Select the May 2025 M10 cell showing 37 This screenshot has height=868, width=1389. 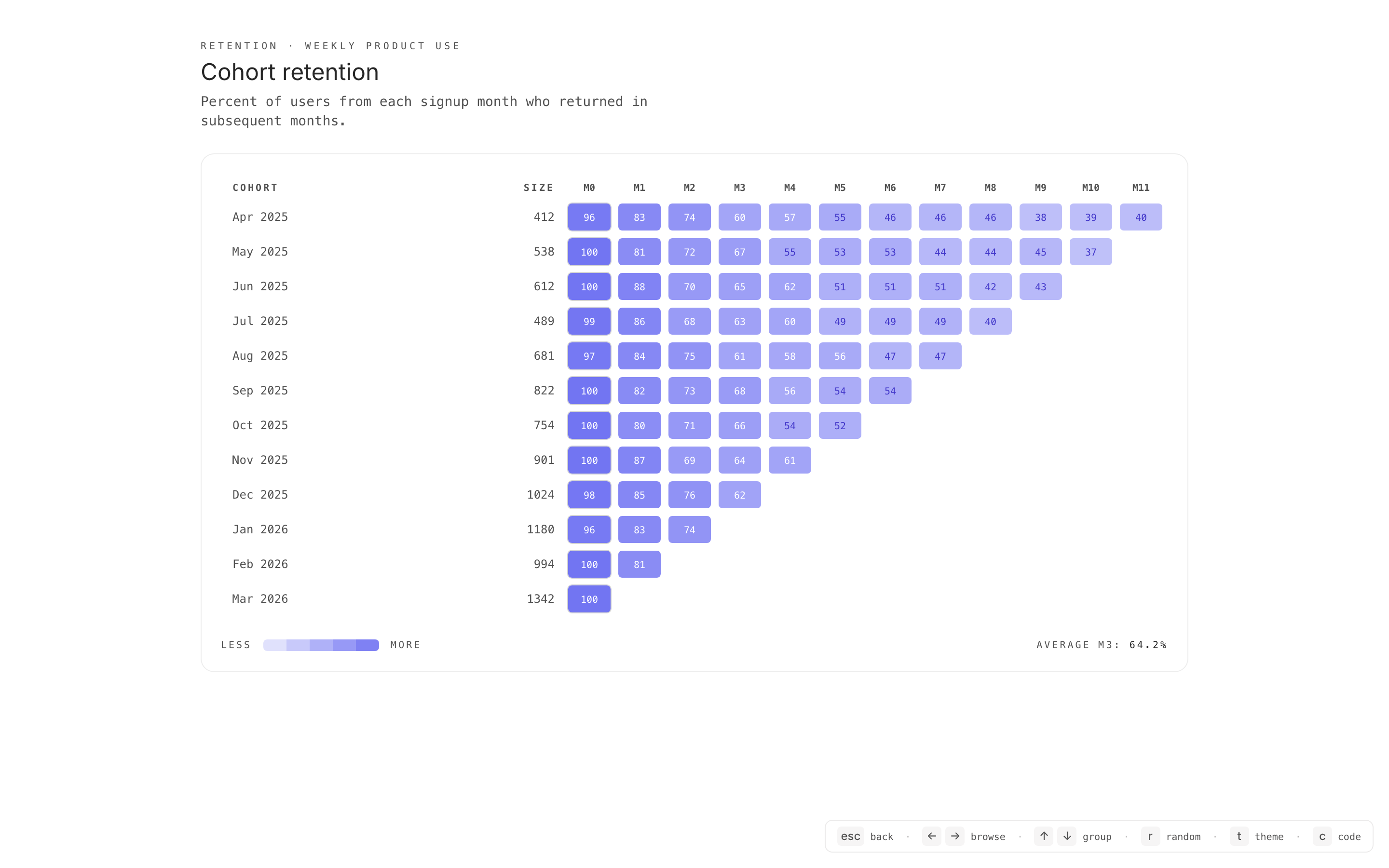(1090, 252)
